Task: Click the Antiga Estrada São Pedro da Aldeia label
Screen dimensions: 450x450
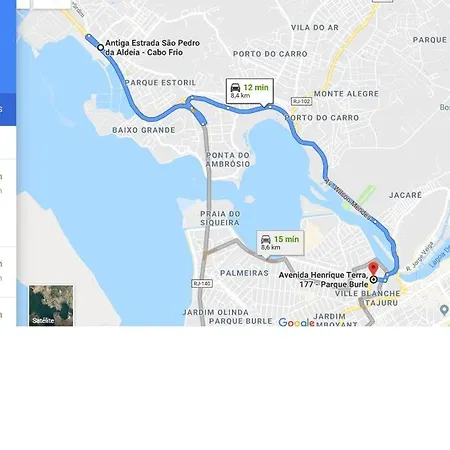Action: tap(152, 48)
